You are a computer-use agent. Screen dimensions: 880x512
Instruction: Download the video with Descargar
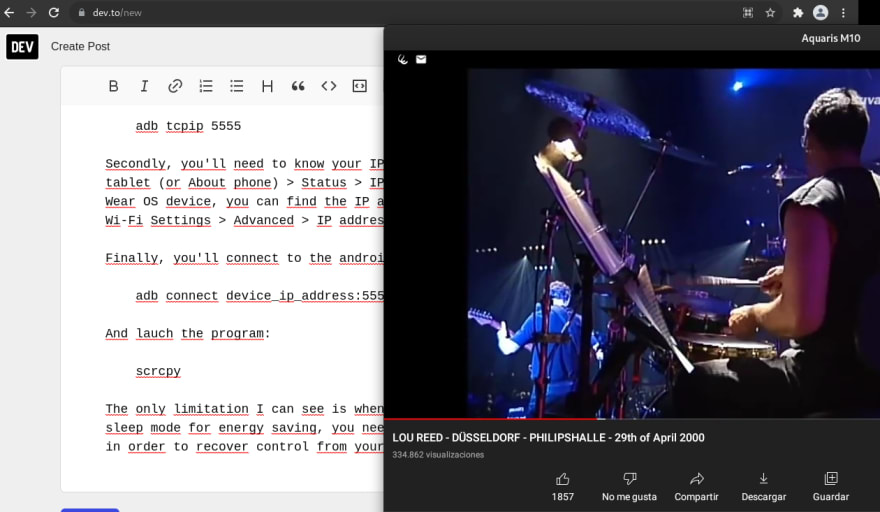coord(764,487)
